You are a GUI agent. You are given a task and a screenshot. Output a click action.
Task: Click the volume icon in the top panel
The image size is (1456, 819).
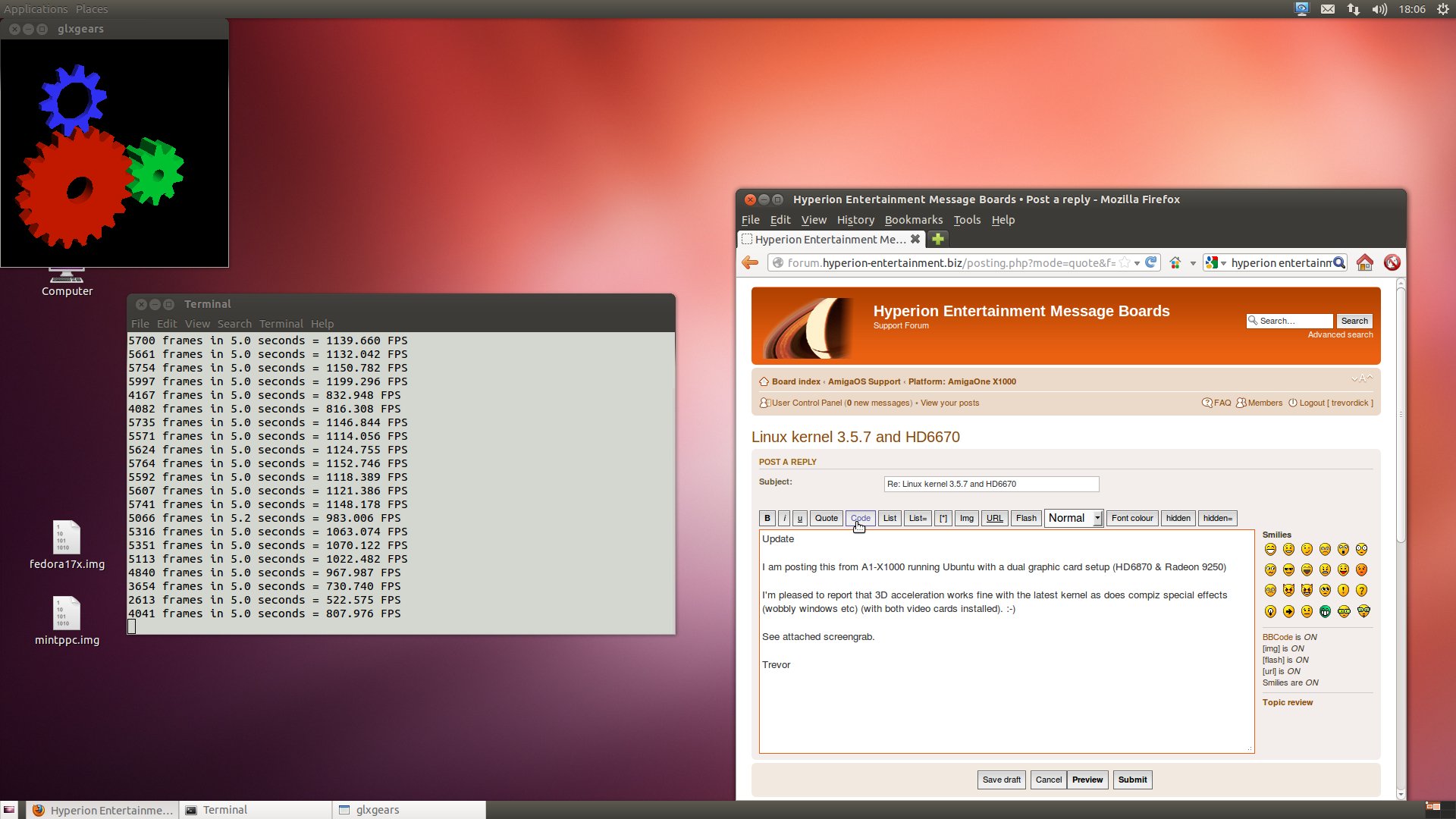1379,9
